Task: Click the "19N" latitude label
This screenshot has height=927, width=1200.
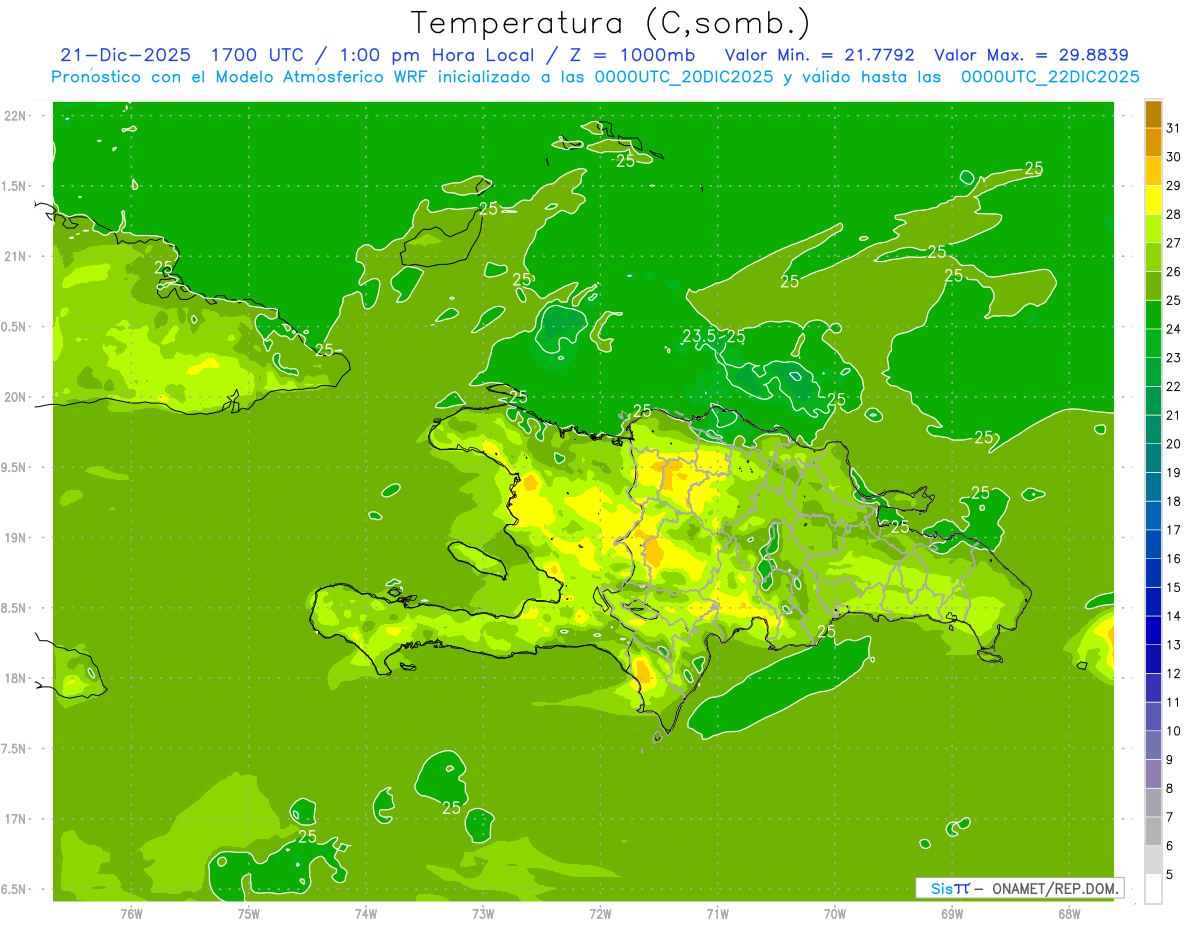Action: 16,538
